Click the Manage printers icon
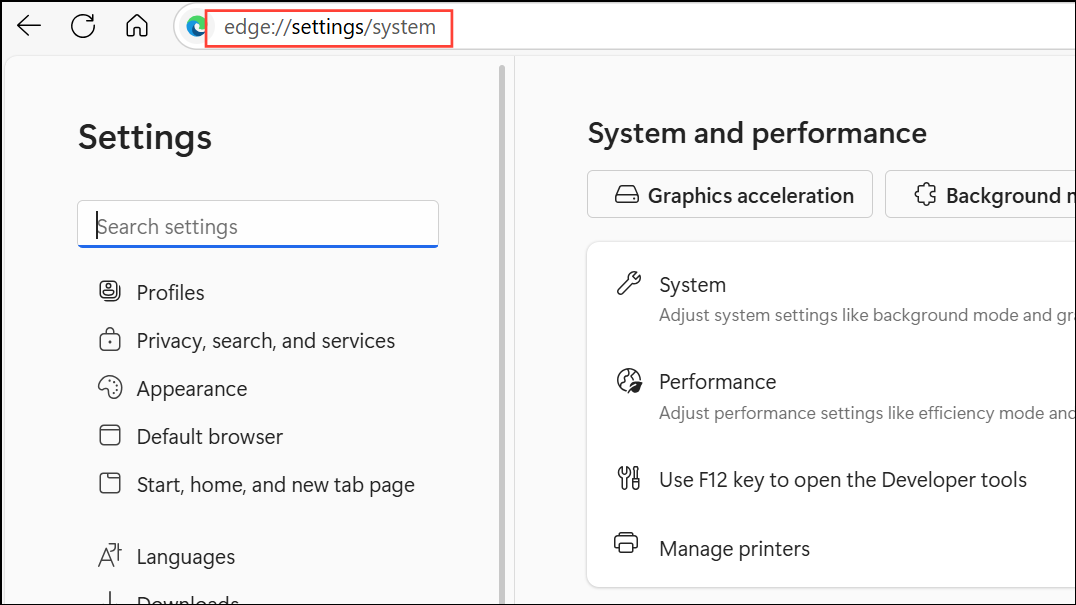Image resolution: width=1076 pixels, height=605 pixels. 626,546
